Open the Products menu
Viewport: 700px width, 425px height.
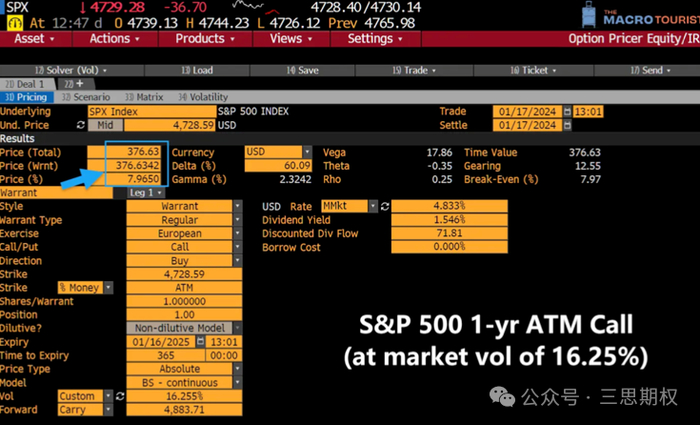pos(205,39)
